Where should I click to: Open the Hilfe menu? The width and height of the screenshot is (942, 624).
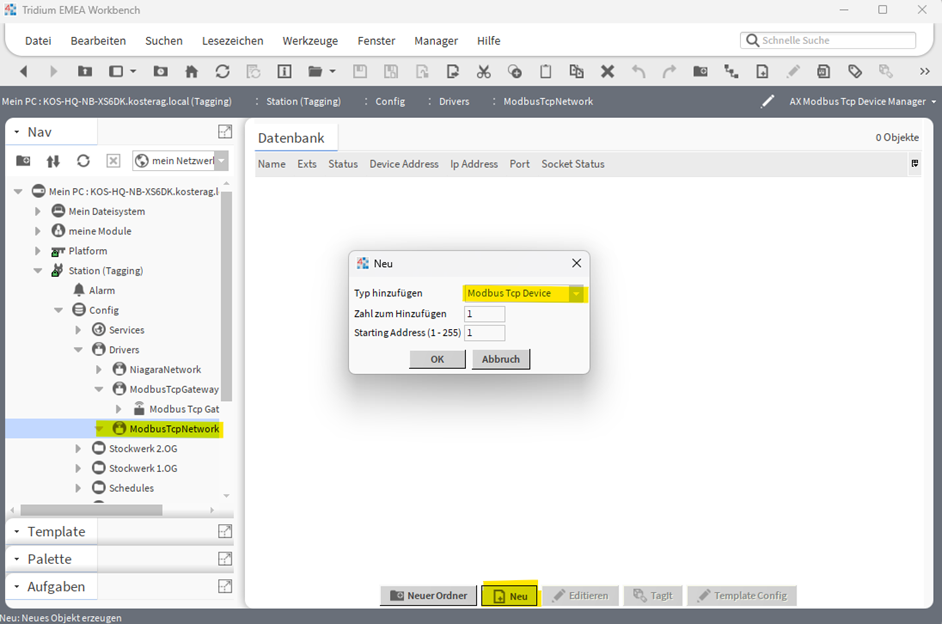click(488, 41)
